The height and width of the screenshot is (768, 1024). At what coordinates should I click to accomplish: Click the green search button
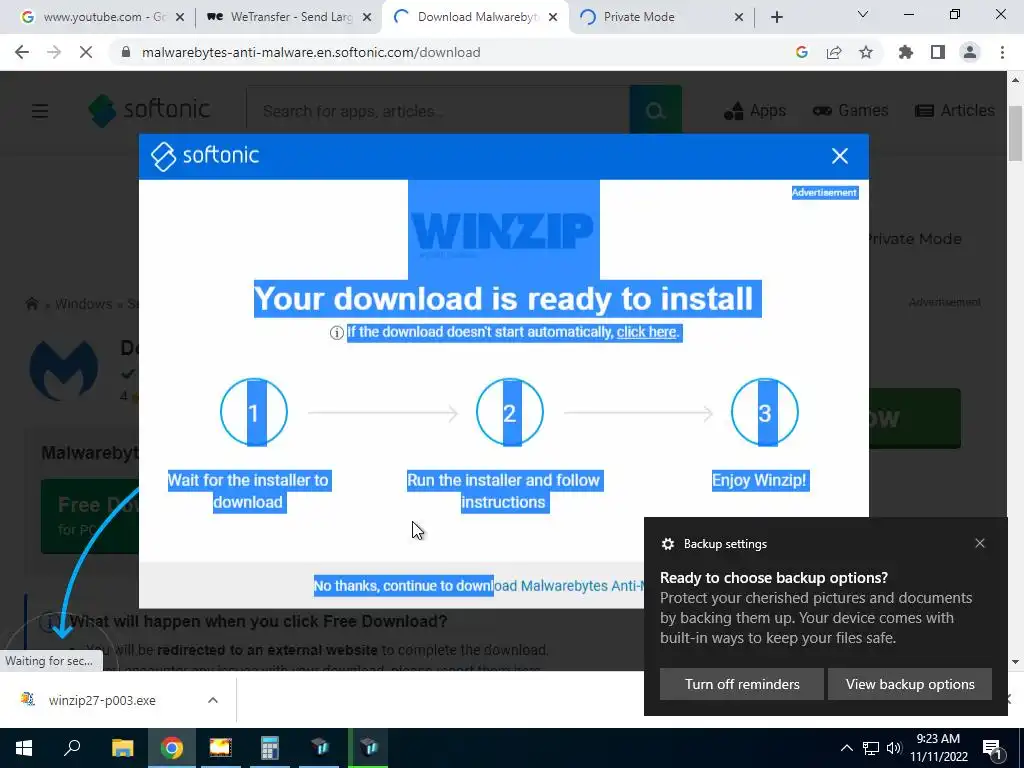656,111
